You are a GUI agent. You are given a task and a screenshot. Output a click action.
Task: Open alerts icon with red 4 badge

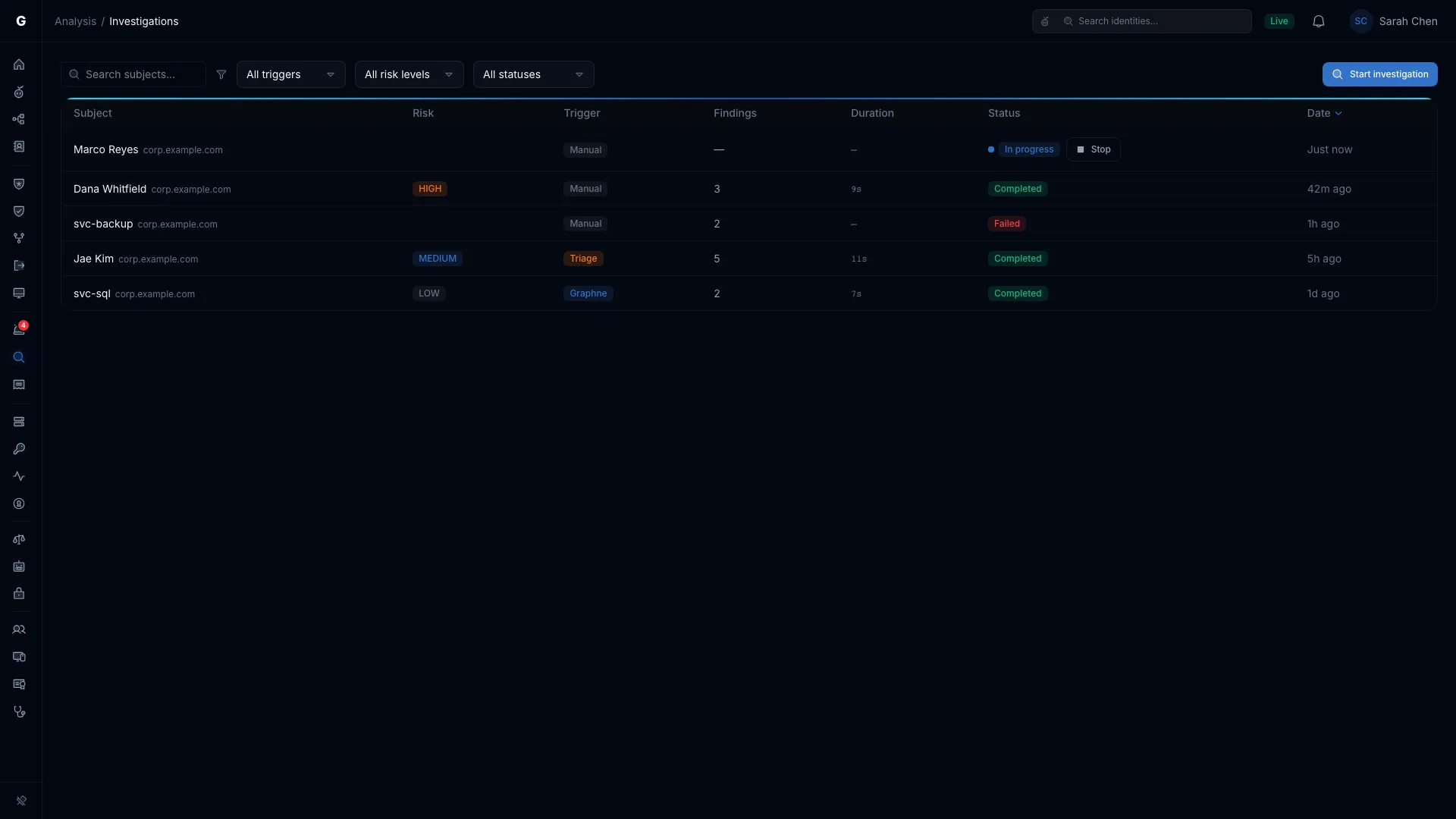coord(19,329)
